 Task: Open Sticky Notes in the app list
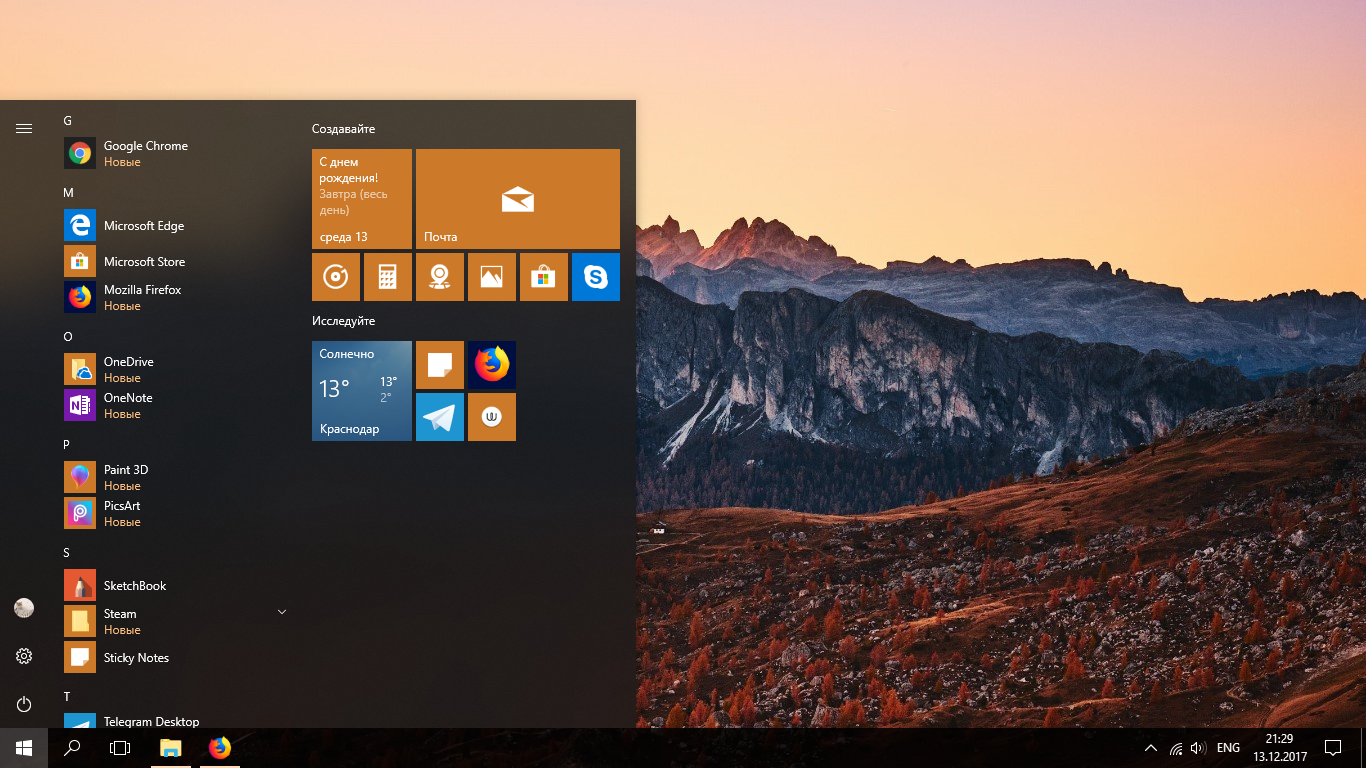coord(176,658)
